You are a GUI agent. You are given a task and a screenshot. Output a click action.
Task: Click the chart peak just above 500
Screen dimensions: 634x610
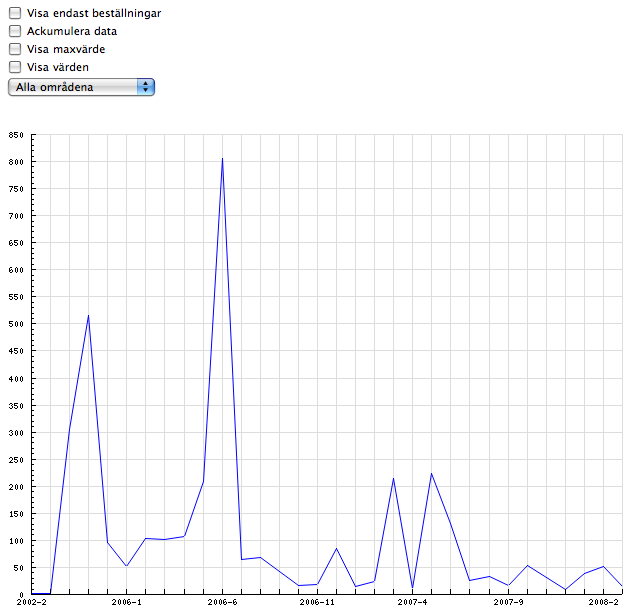tap(89, 316)
